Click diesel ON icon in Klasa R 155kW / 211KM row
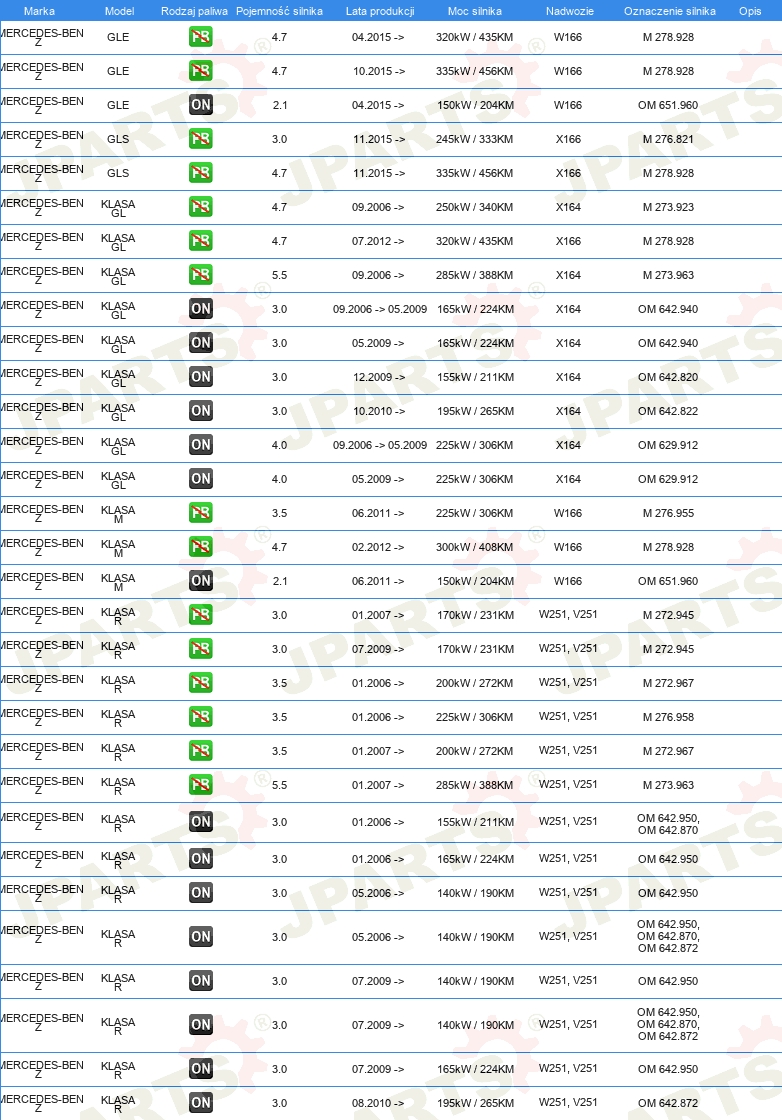 (x=201, y=821)
